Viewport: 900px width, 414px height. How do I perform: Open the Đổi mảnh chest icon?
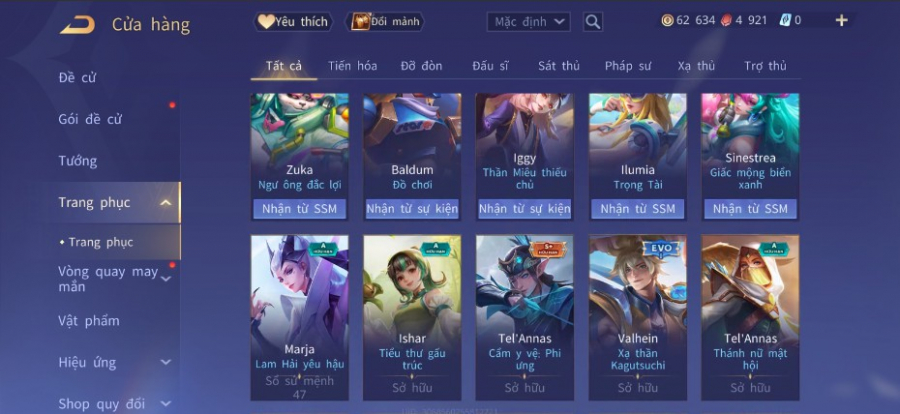[x=360, y=22]
